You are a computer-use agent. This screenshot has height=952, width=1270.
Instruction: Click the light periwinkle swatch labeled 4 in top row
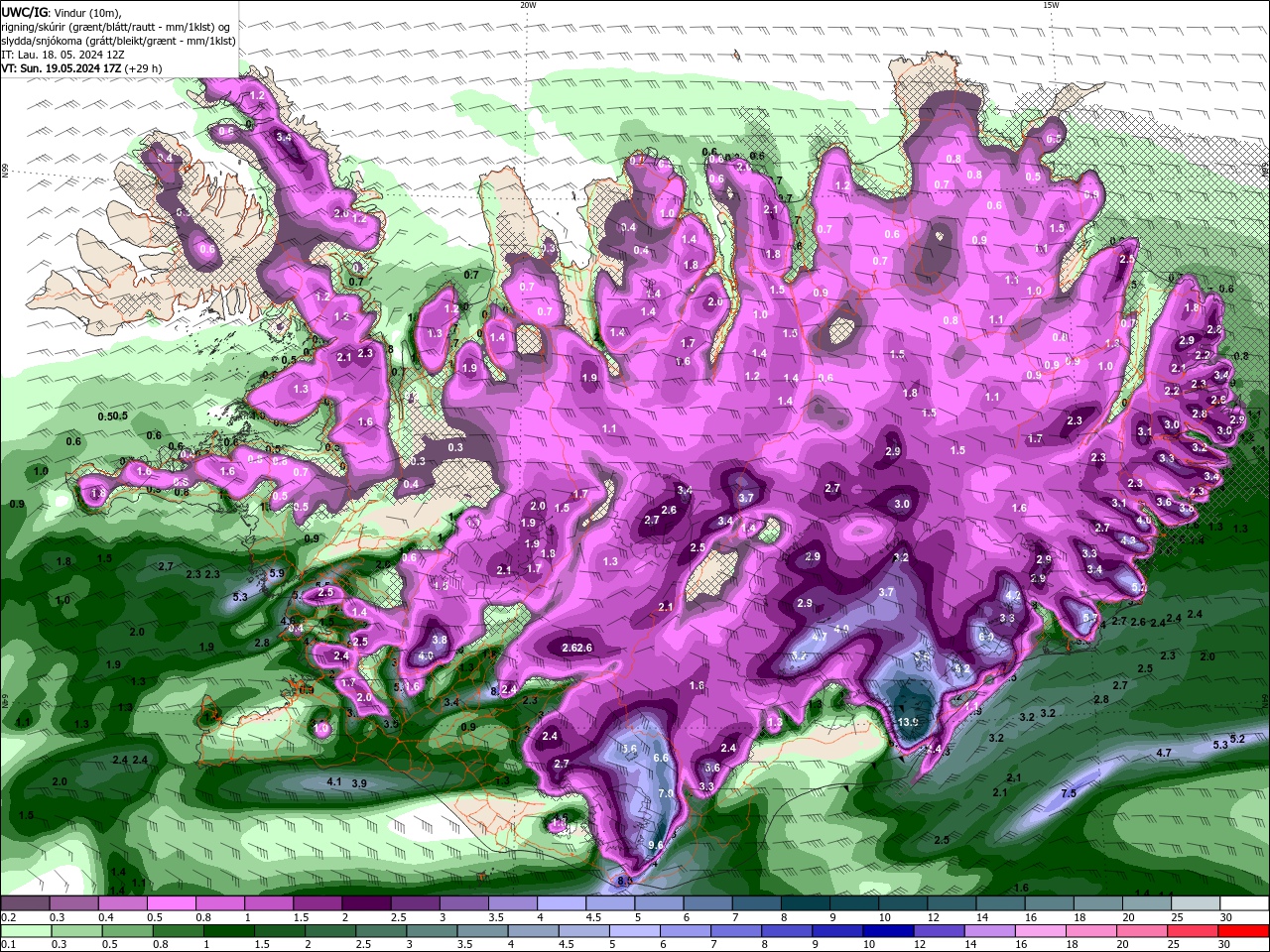(562, 903)
